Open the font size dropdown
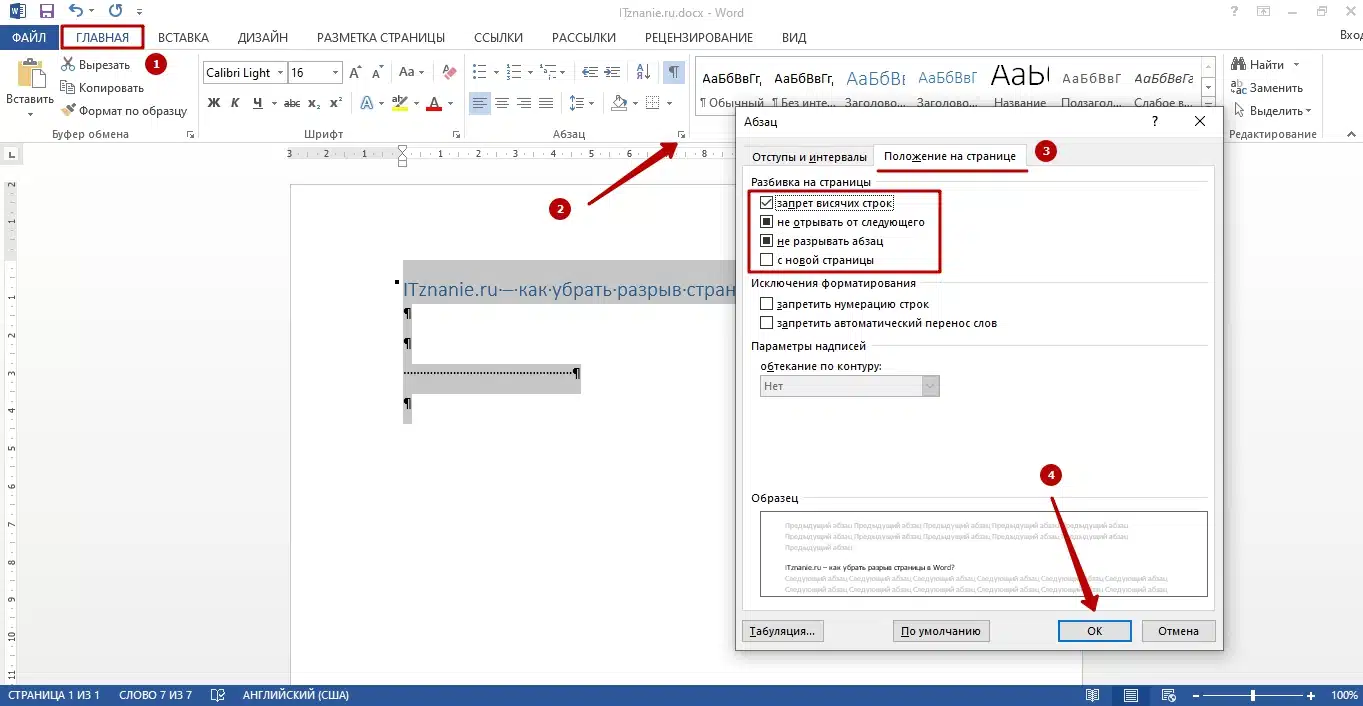1363x706 pixels. click(334, 73)
